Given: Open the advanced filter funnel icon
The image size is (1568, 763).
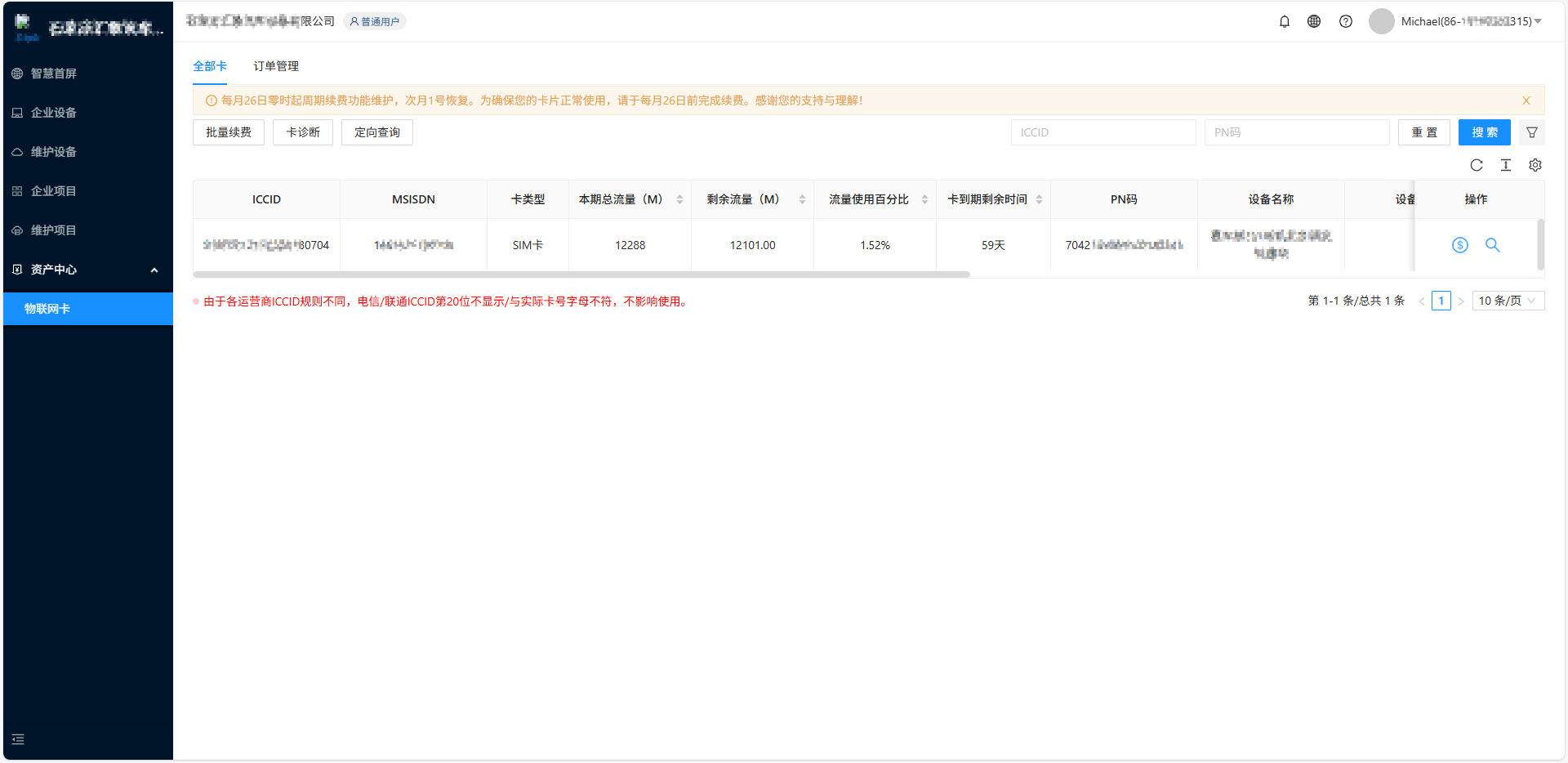Looking at the screenshot, I should 1532,132.
